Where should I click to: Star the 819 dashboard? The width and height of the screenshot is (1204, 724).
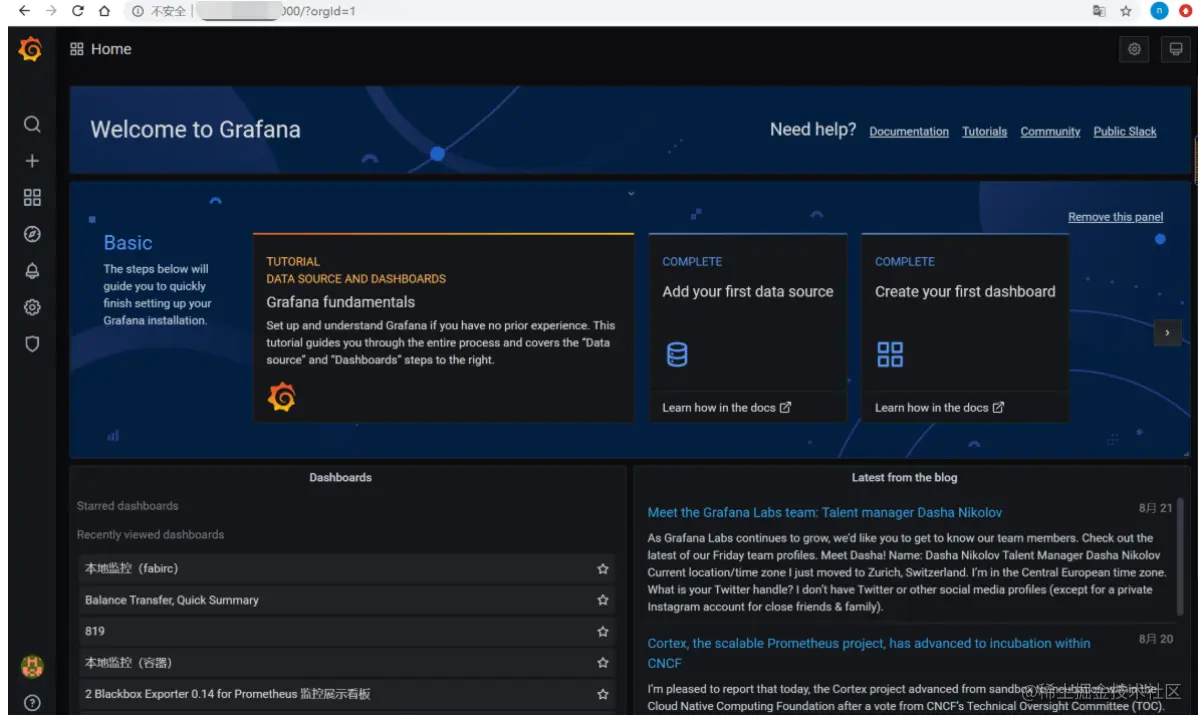603,632
